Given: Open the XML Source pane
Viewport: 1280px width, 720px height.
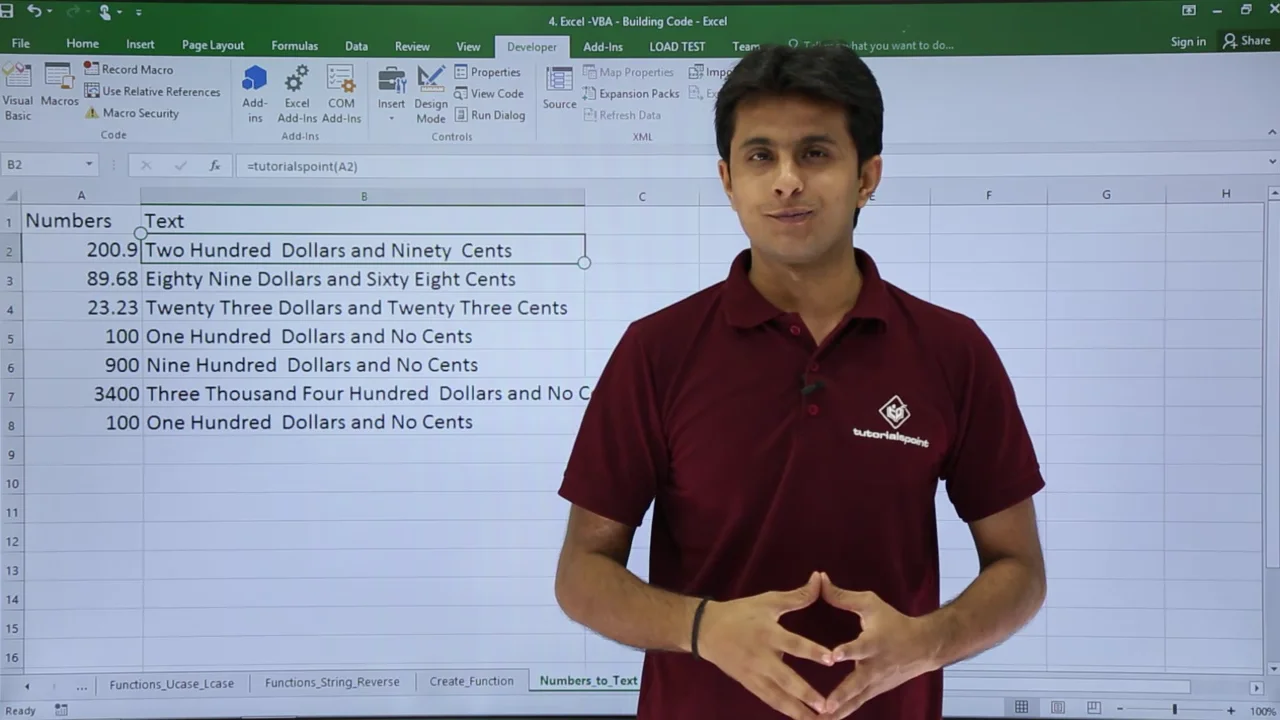Looking at the screenshot, I should tap(559, 88).
